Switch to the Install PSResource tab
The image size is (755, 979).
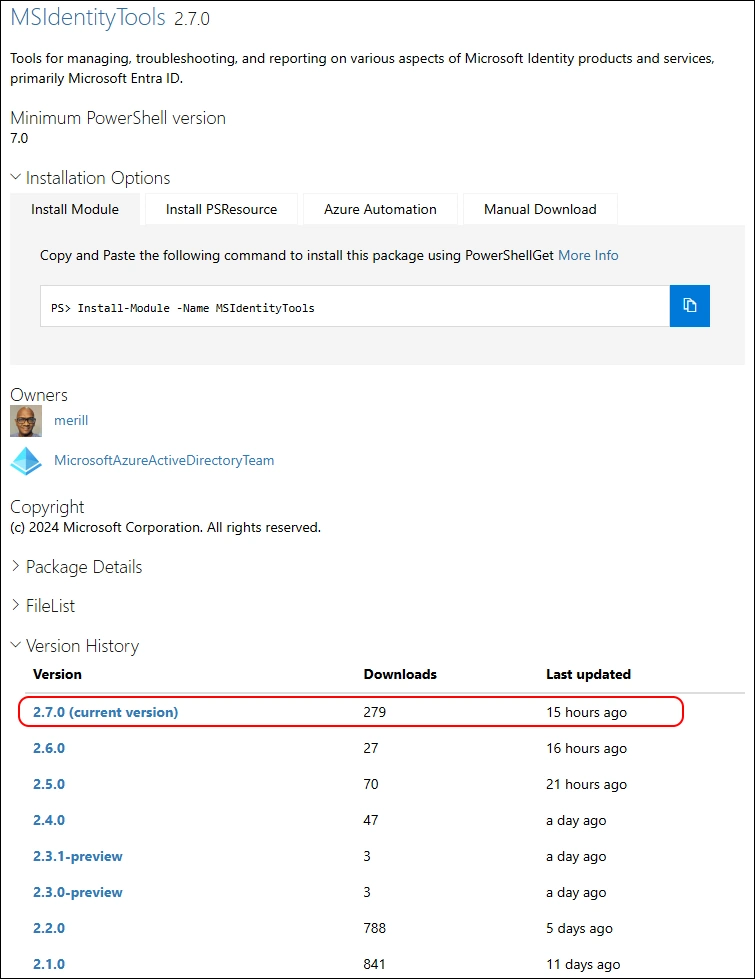click(x=221, y=209)
